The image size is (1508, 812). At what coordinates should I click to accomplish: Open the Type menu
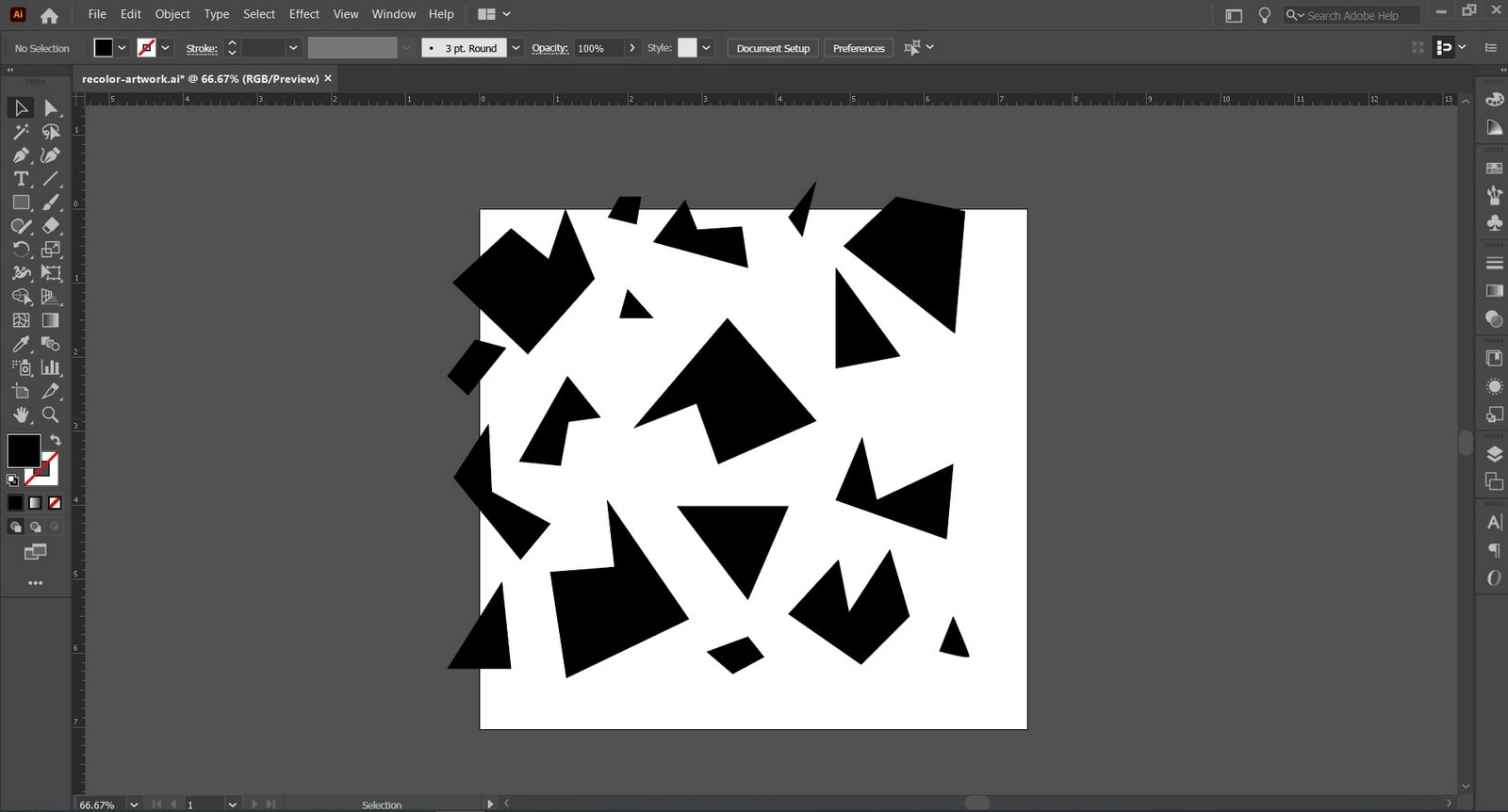click(217, 14)
